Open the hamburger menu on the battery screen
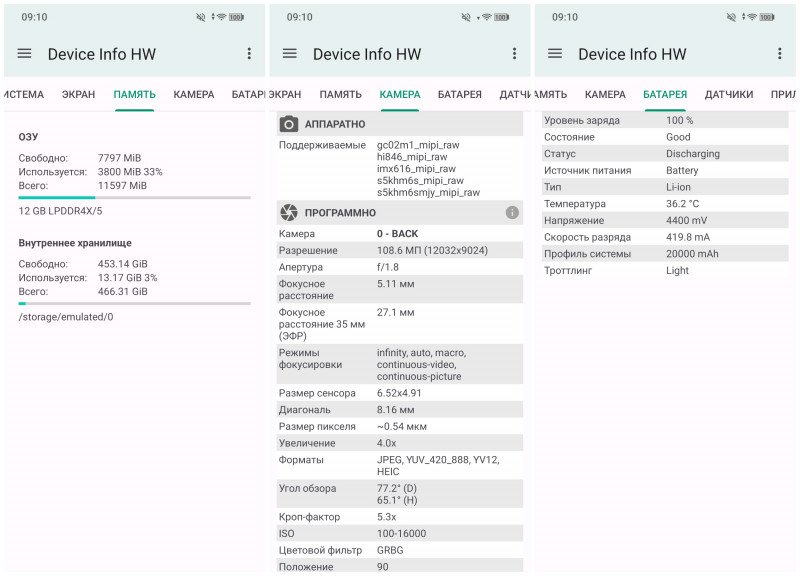800x576 pixels. pyautogui.click(x=555, y=54)
